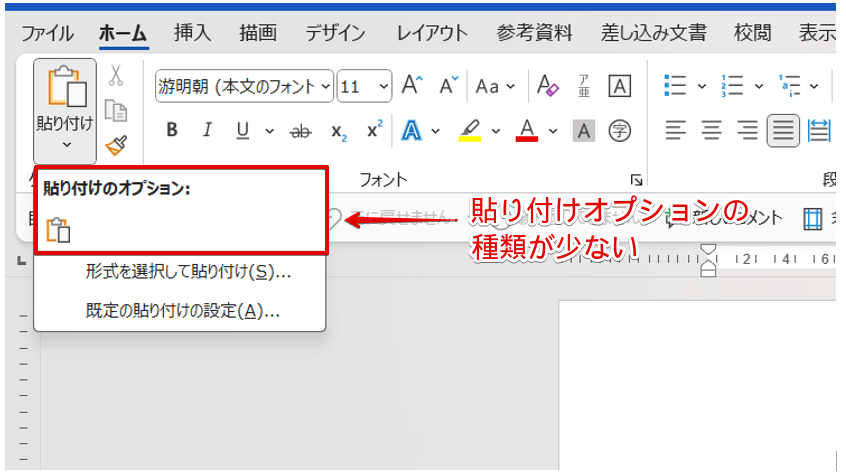Open the Font dialog launcher
Viewport: 846px width, 473px height.
click(636, 180)
